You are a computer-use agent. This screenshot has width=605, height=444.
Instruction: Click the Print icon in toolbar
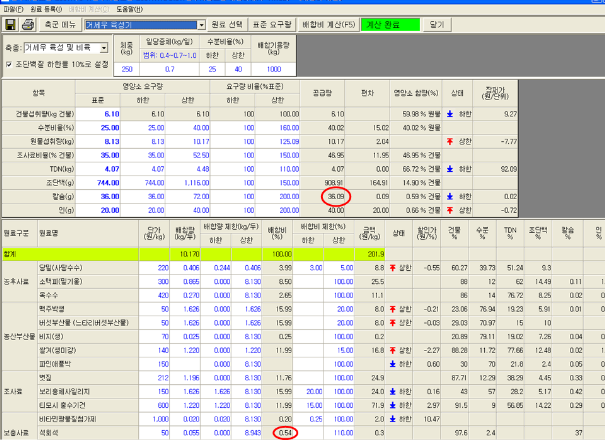pos(28,25)
